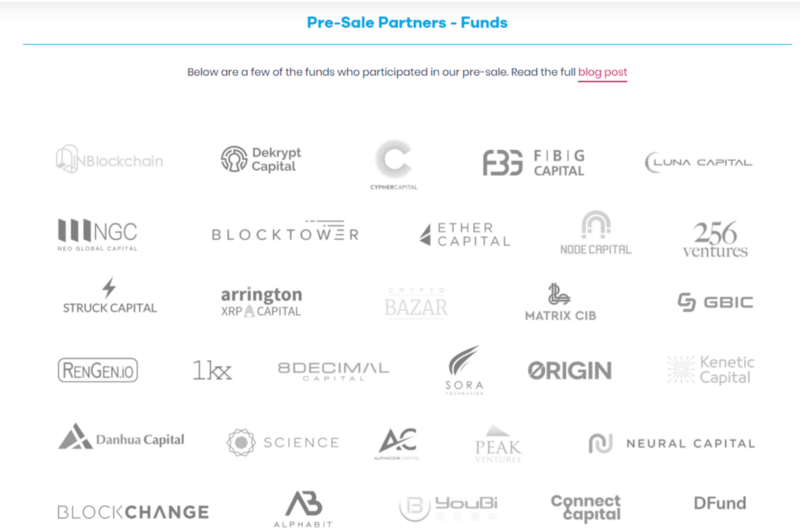The image size is (800, 531).
Task: Click the FBG Capital logo
Action: 534,163
